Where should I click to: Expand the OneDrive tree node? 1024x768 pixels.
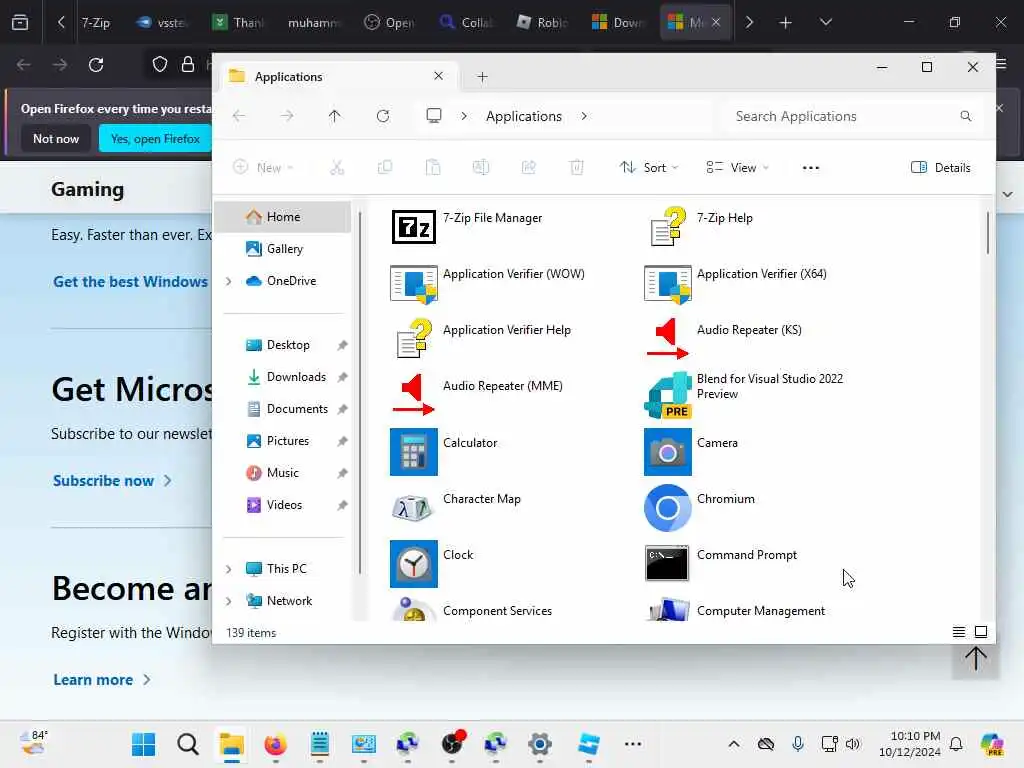click(229, 281)
